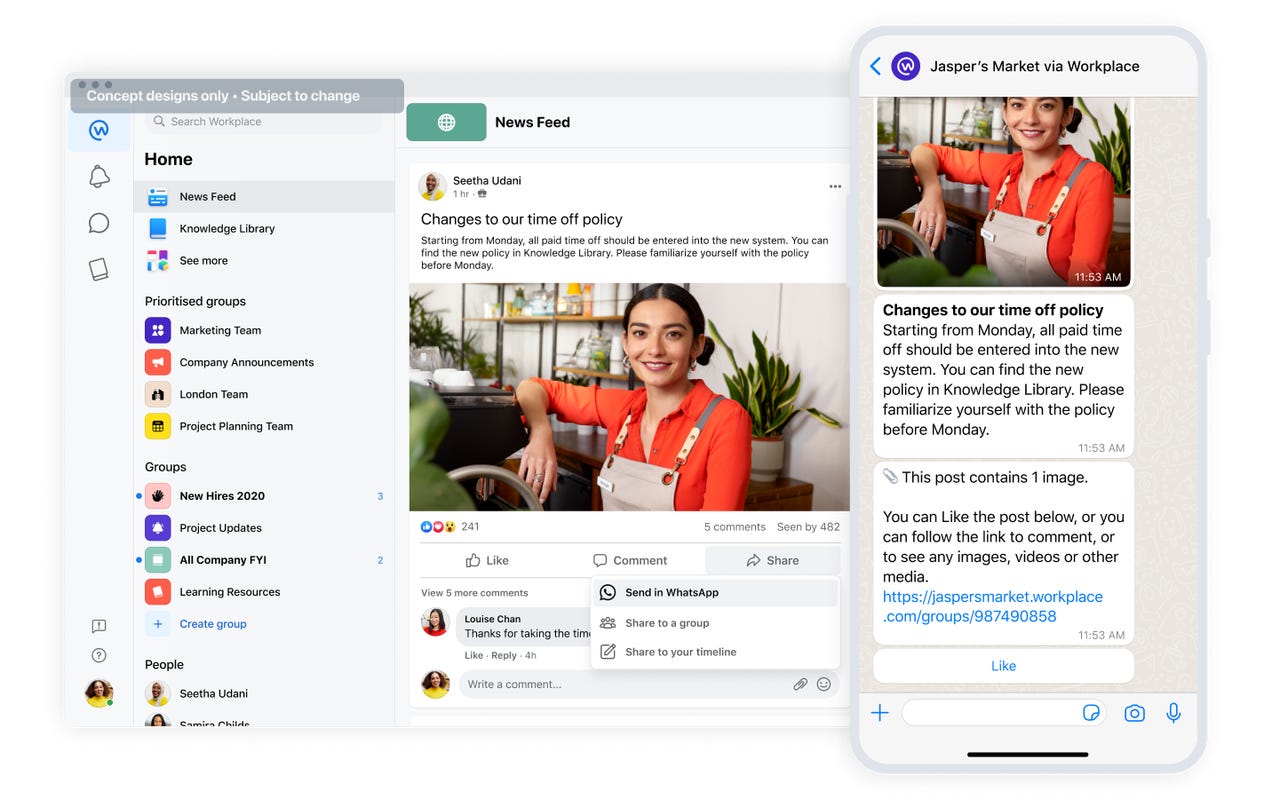The image size is (1280, 799).
Task: Click the attachment paperclip in comment box
Action: pyautogui.click(x=800, y=684)
